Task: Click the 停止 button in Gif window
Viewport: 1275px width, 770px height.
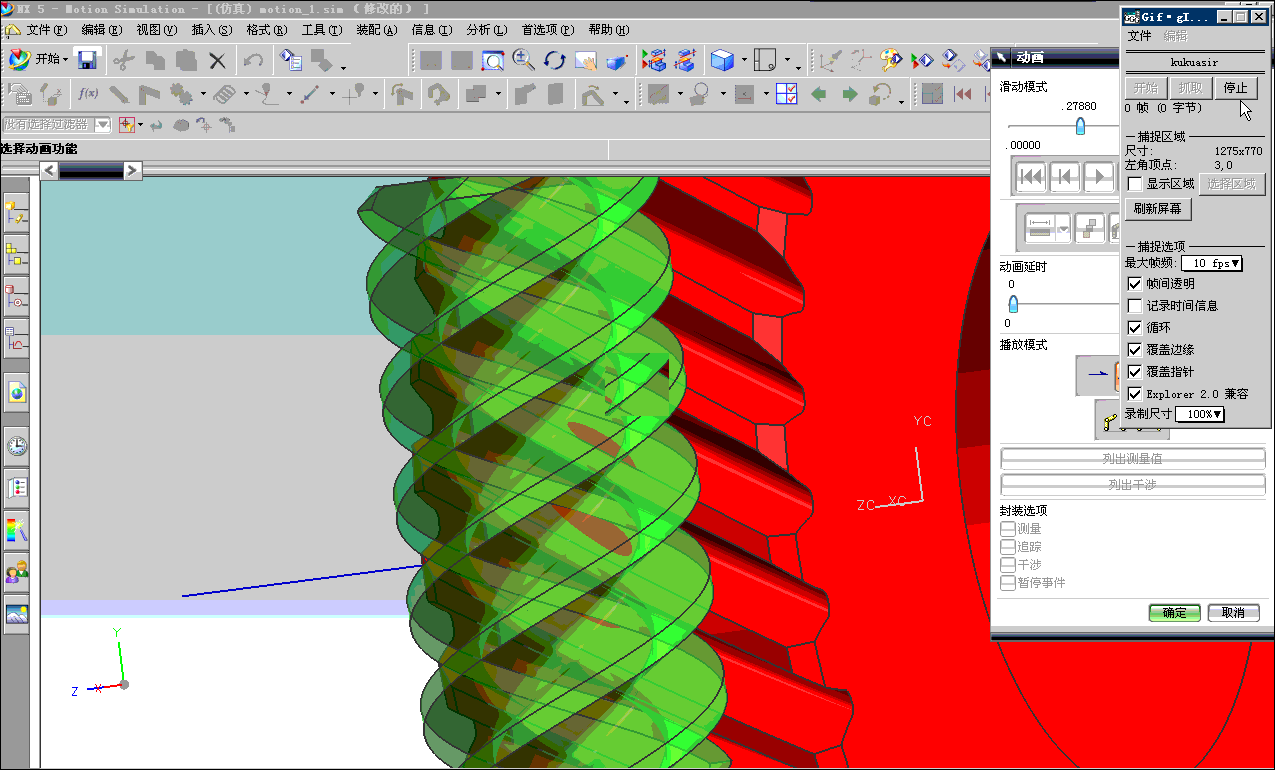Action: click(1236, 88)
